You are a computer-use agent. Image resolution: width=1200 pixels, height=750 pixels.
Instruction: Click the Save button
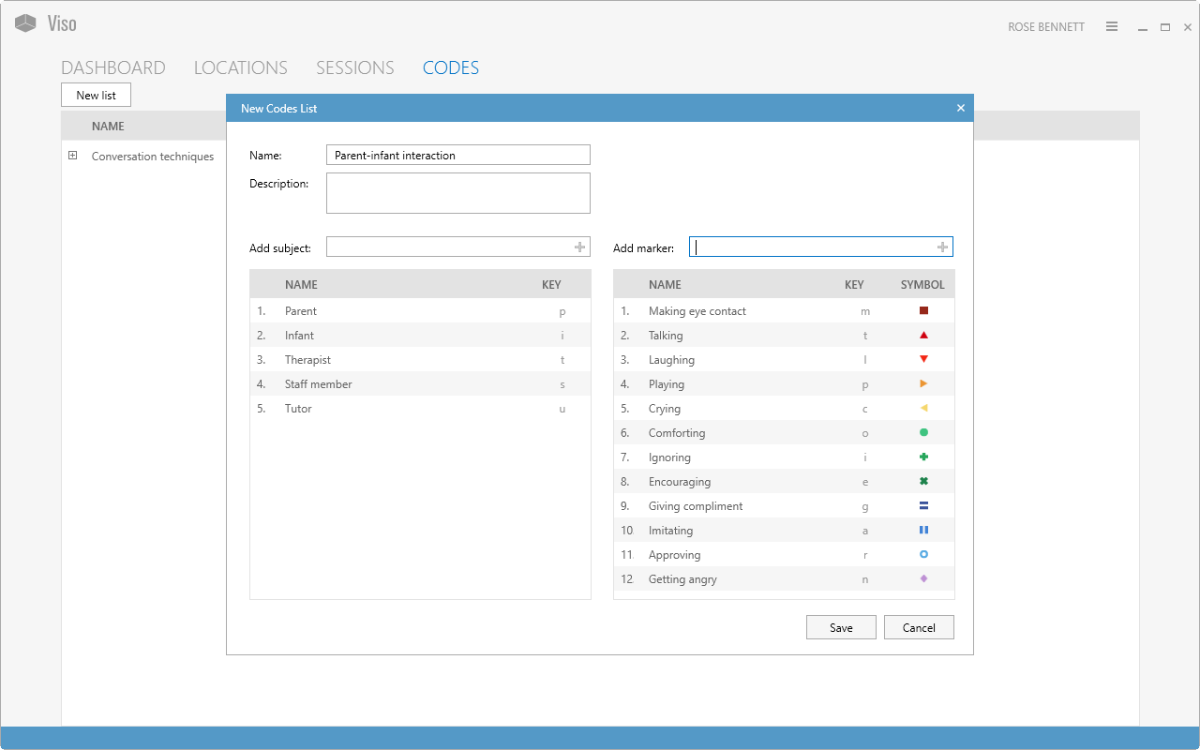coord(841,627)
